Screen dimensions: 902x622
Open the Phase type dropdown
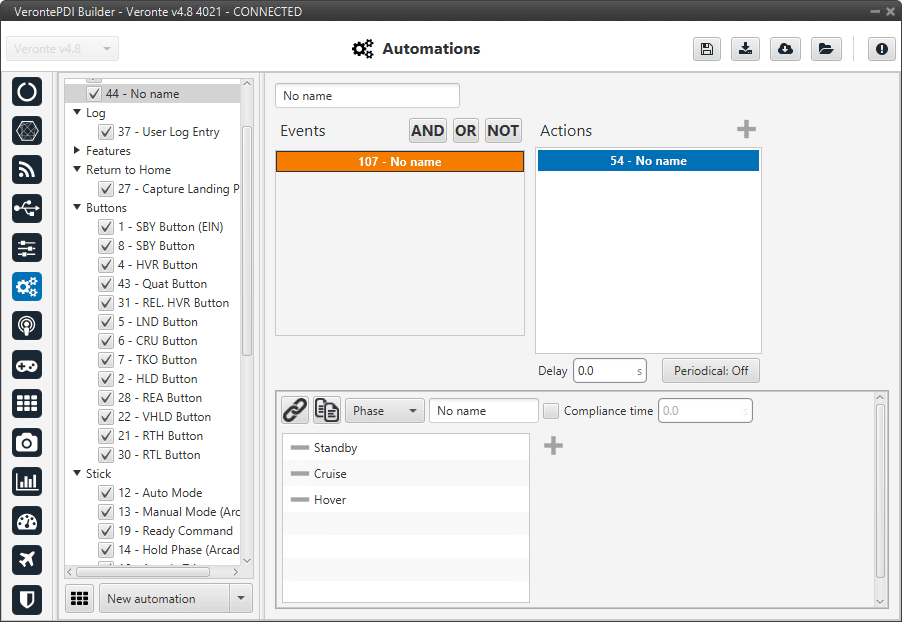point(385,411)
